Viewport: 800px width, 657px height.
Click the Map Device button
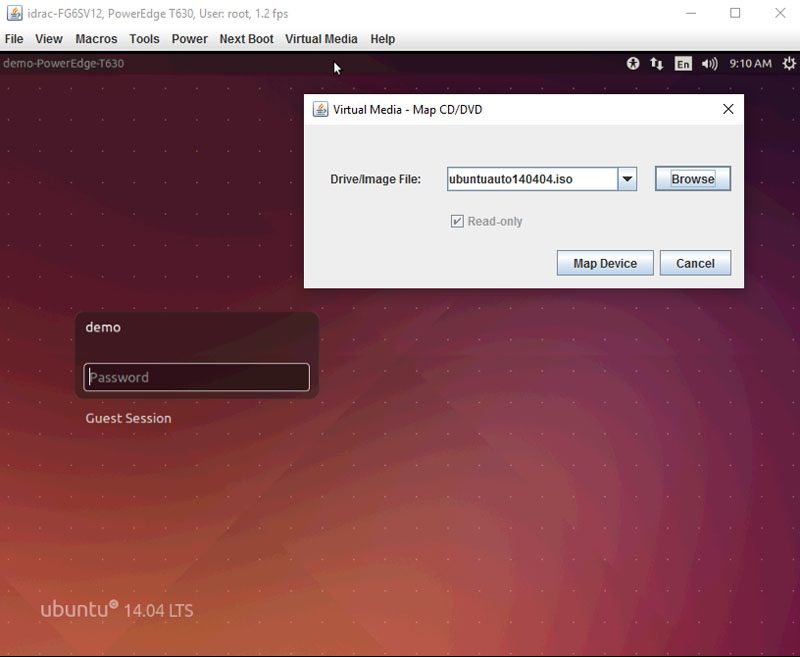pyautogui.click(x=605, y=263)
